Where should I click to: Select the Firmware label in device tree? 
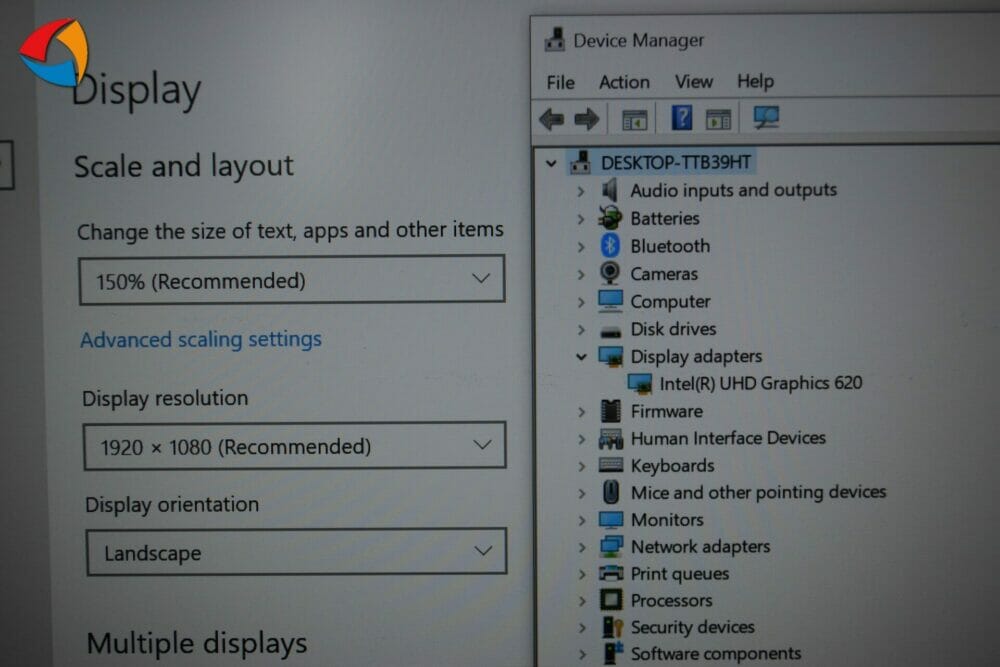pyautogui.click(x=667, y=411)
